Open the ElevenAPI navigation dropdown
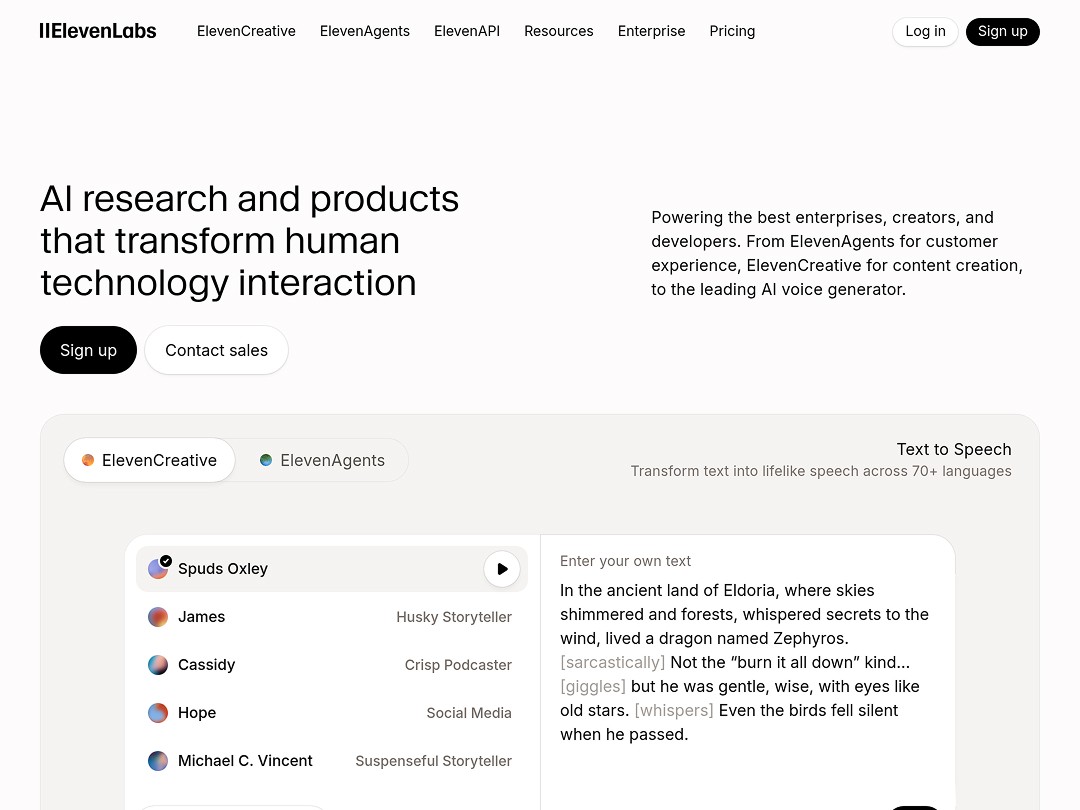This screenshot has height=810, width=1080. [x=466, y=31]
